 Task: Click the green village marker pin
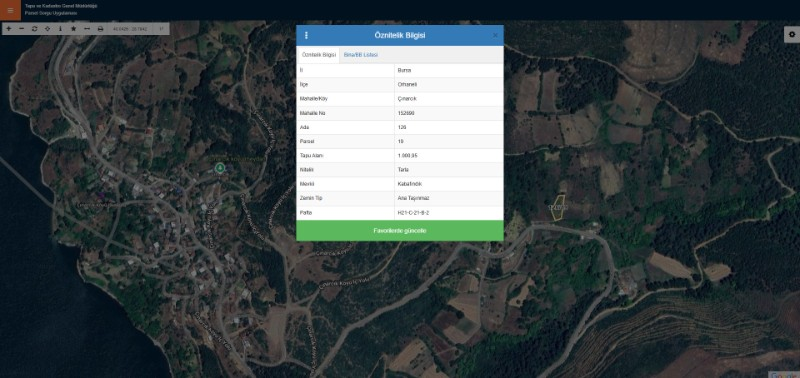point(219,167)
